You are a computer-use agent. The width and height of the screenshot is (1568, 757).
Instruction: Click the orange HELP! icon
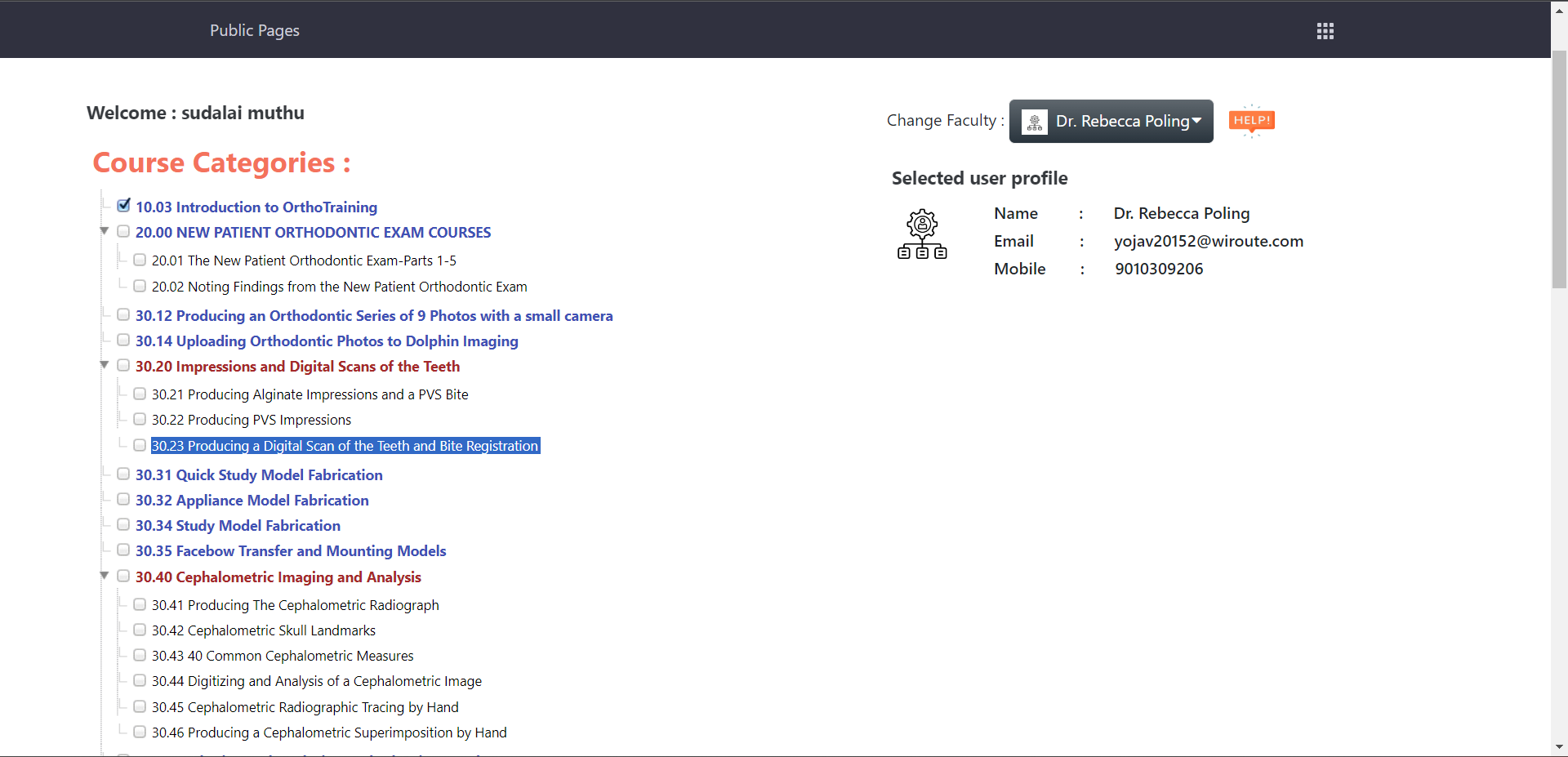coord(1251,121)
